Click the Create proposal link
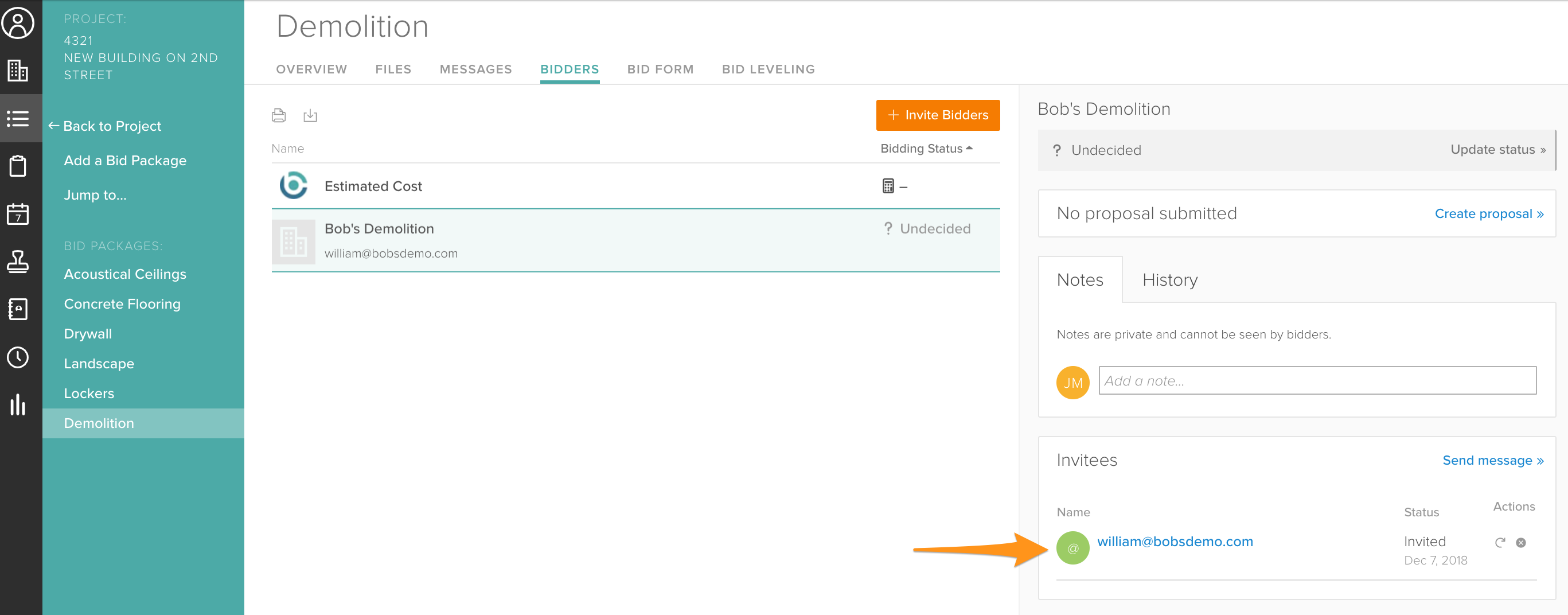The image size is (1568, 615). coord(1489,214)
